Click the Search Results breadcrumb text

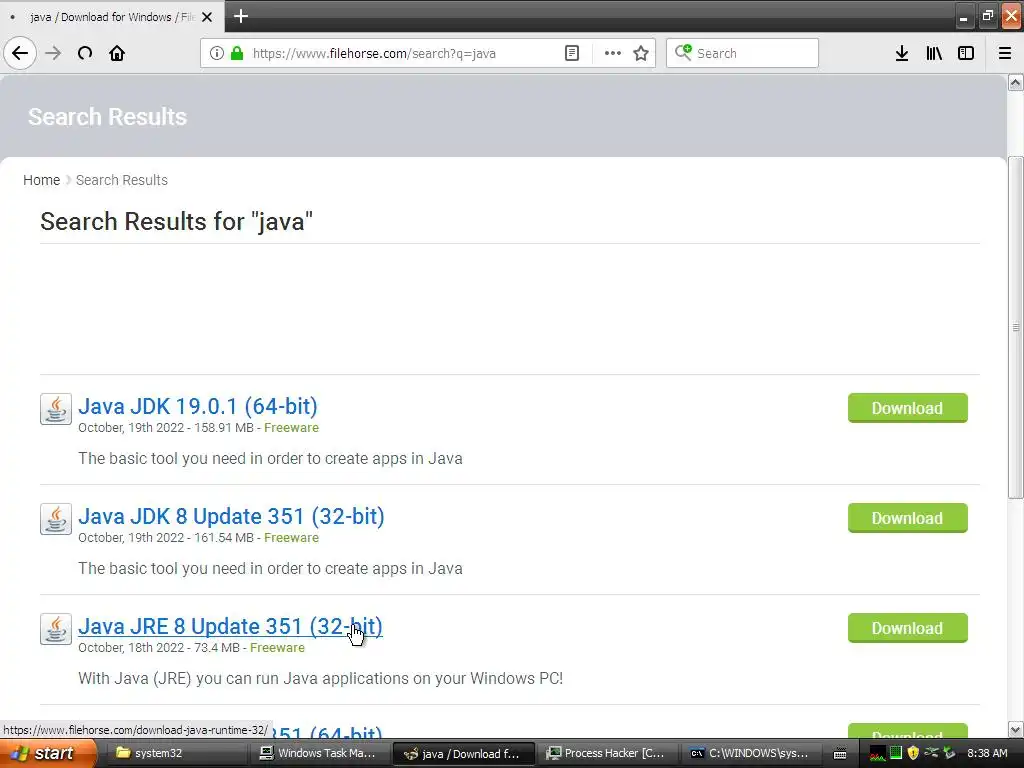(121, 180)
